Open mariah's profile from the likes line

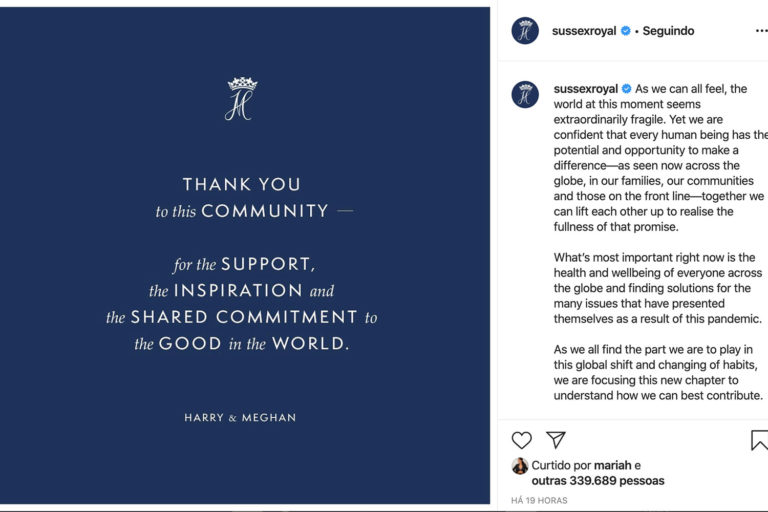click(x=612, y=466)
